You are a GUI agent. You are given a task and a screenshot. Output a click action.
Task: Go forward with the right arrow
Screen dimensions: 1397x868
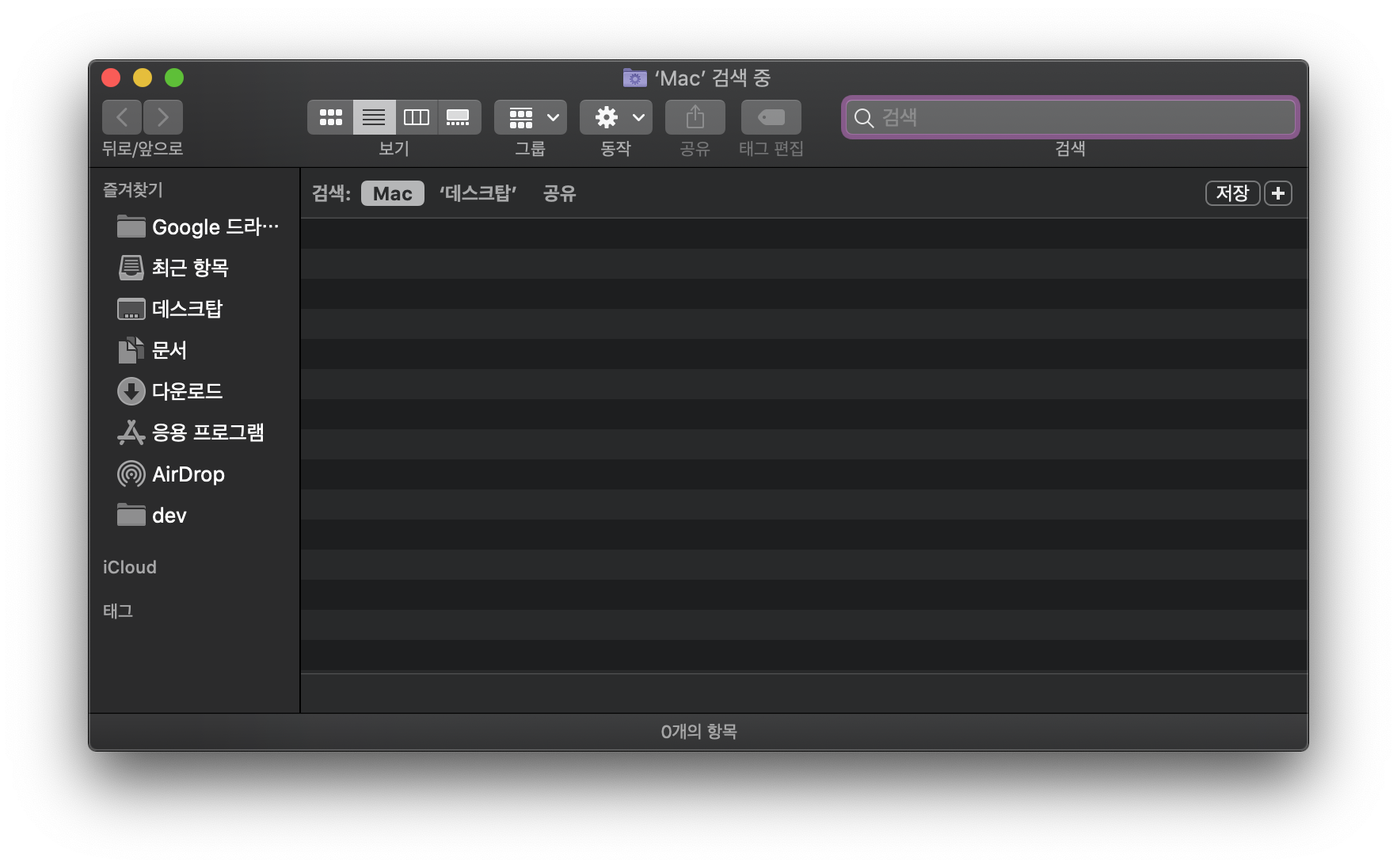pyautogui.click(x=163, y=117)
